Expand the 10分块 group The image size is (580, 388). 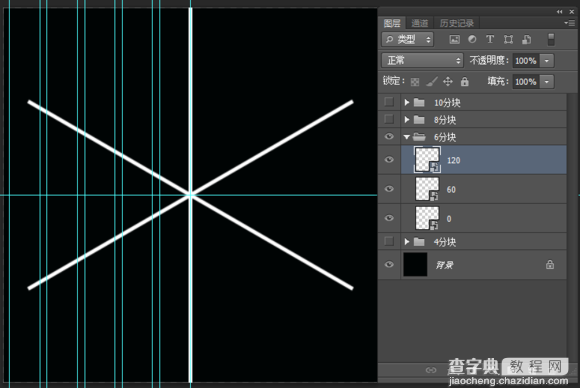point(407,102)
